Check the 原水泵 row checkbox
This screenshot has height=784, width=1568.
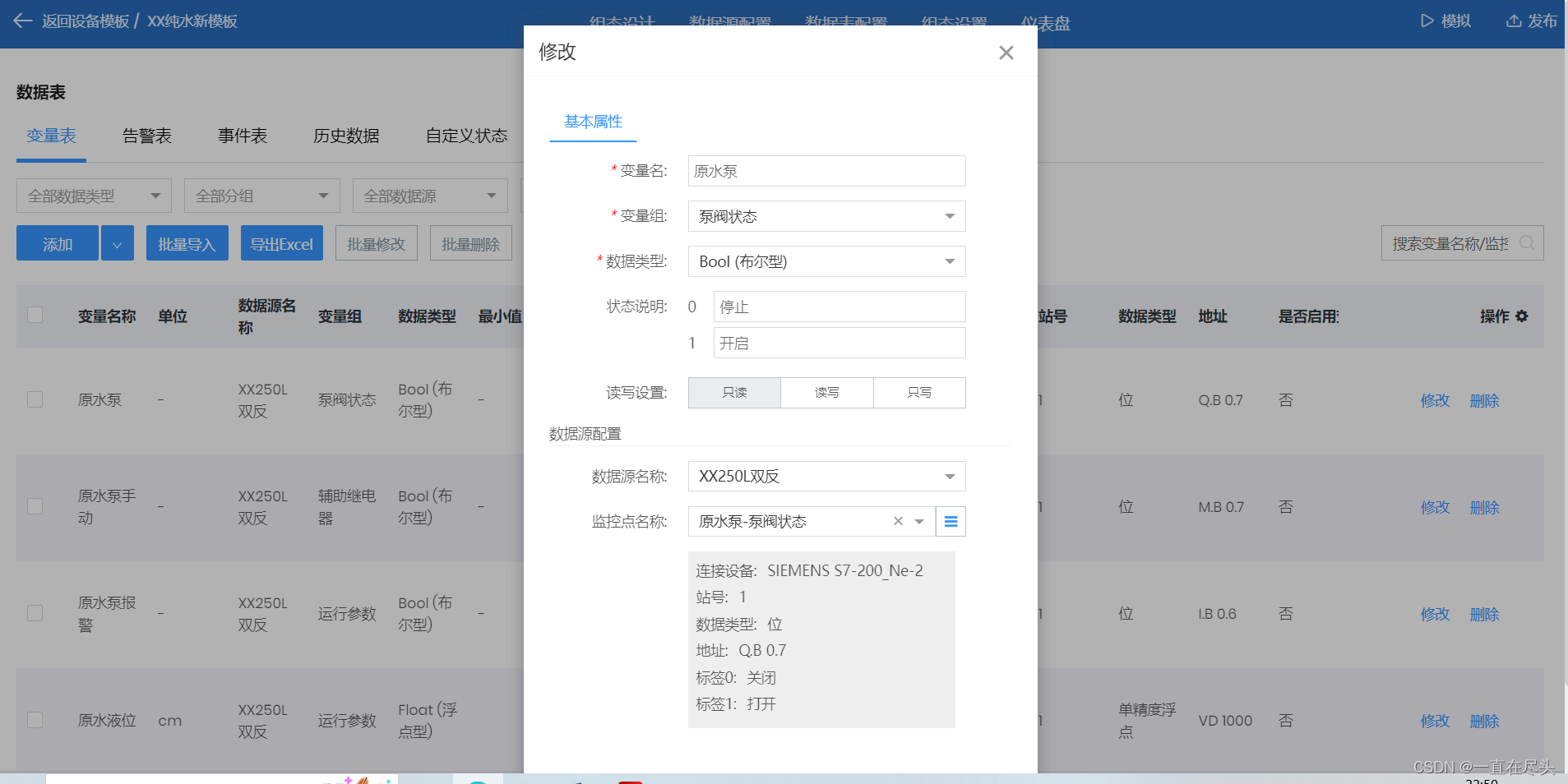35,400
